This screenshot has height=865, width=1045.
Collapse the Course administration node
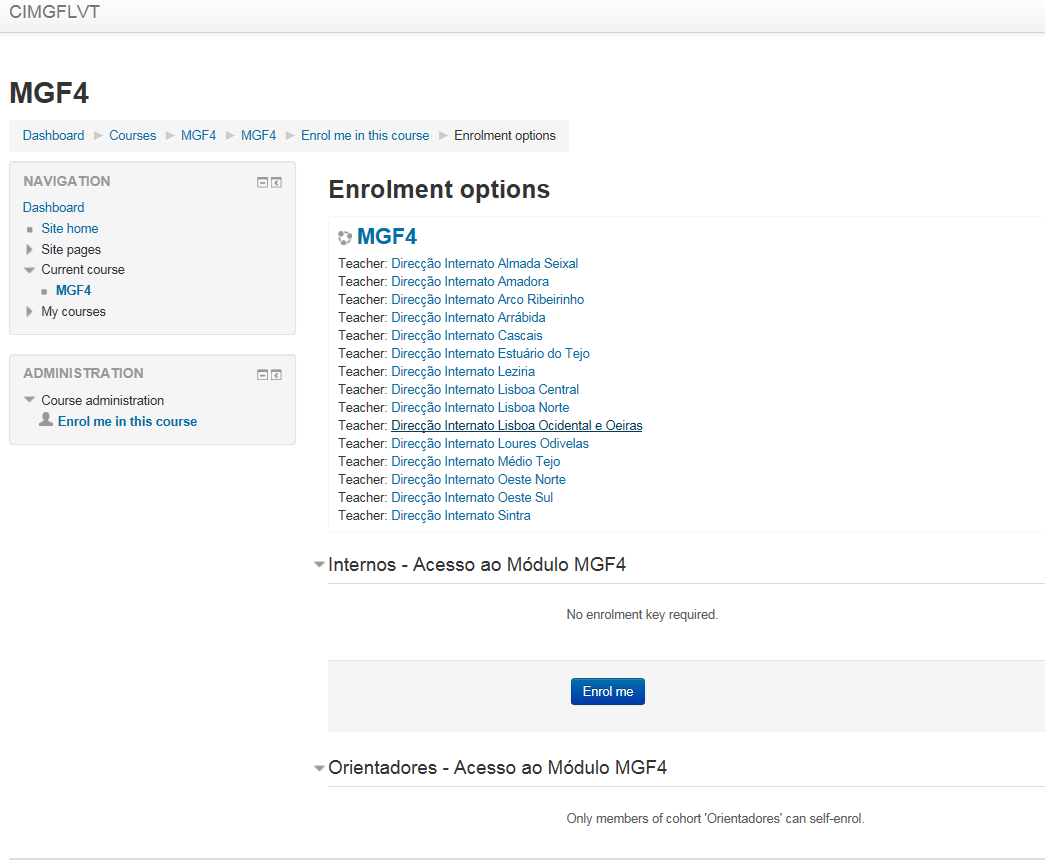click(30, 400)
